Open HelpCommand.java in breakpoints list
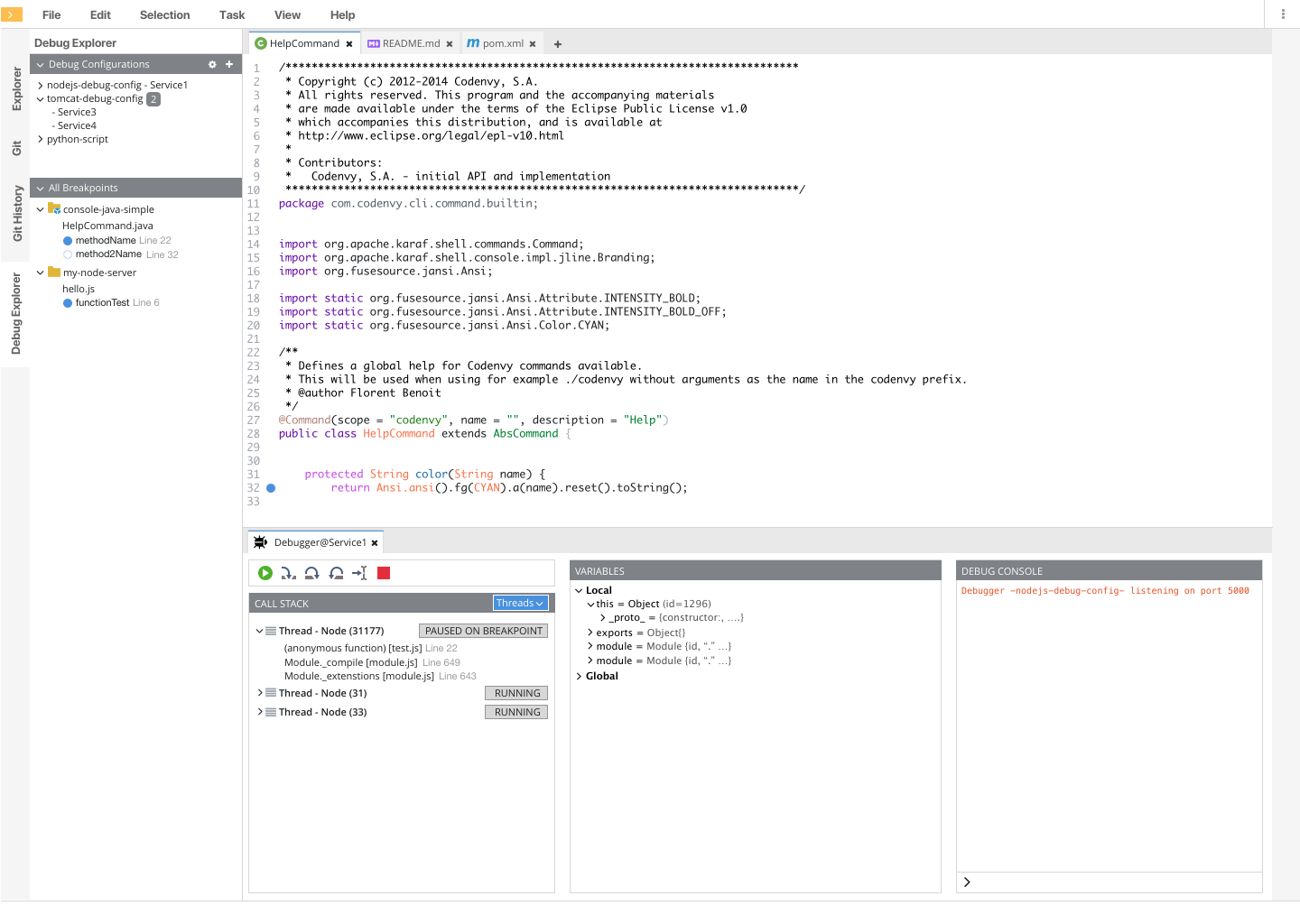The width and height of the screenshot is (1300, 924). pyautogui.click(x=107, y=226)
